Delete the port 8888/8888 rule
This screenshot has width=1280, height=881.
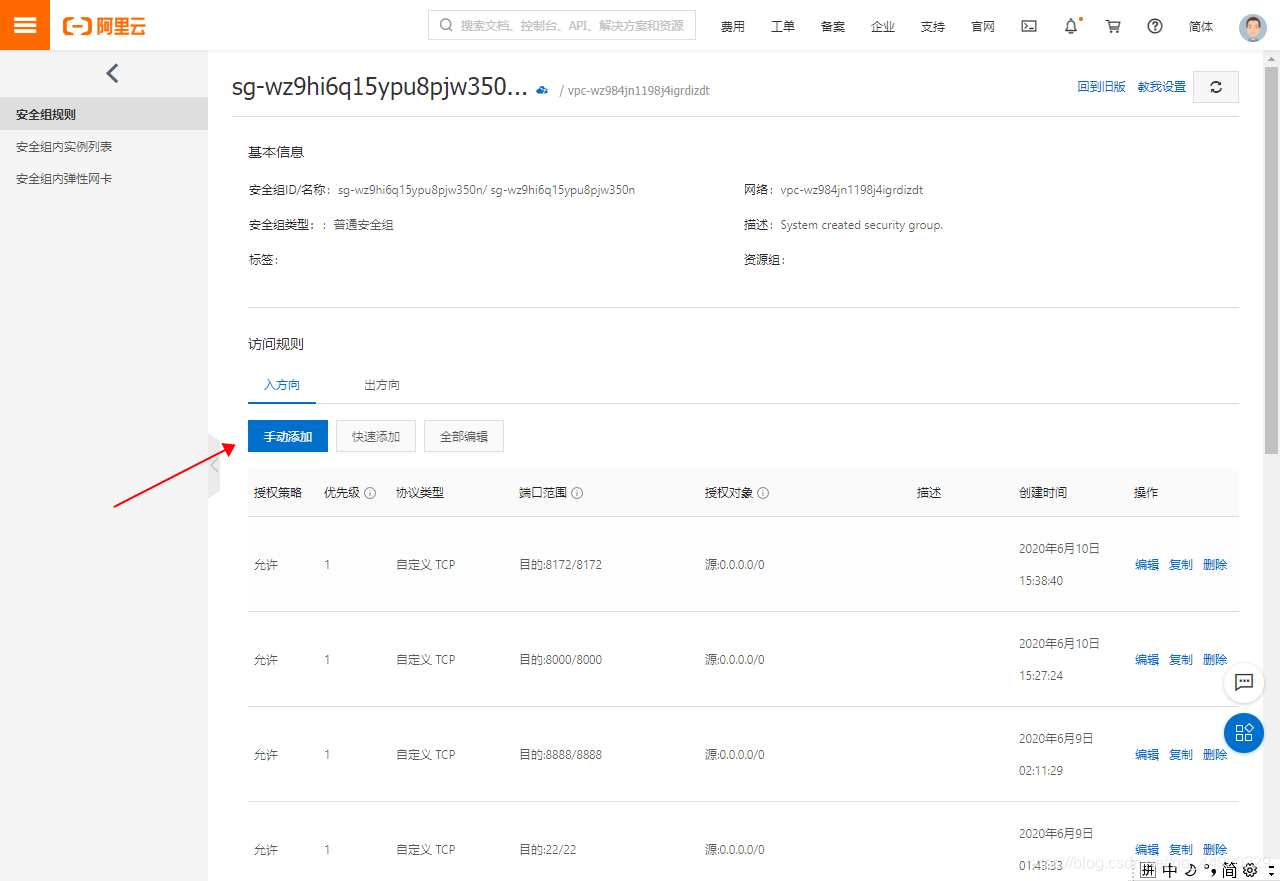click(1215, 755)
